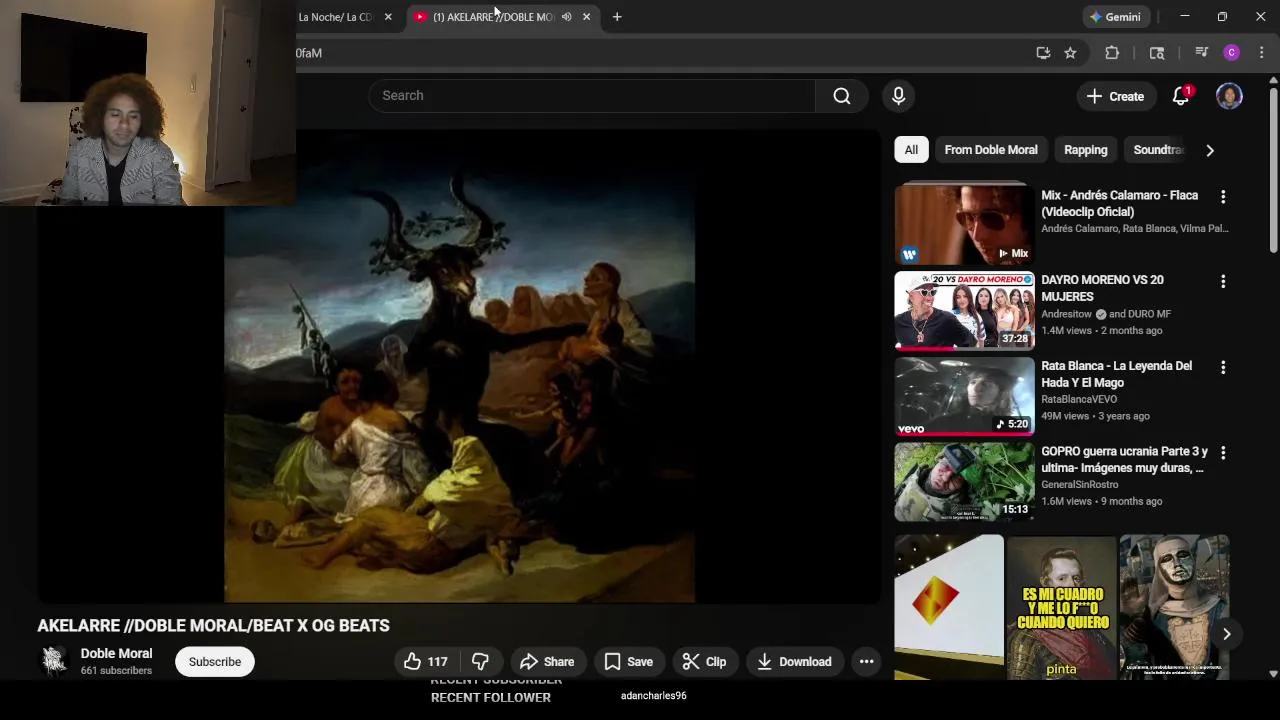This screenshot has width=1280, height=720.
Task: Open the Doble Moral channel avatar
Action: click(54, 661)
